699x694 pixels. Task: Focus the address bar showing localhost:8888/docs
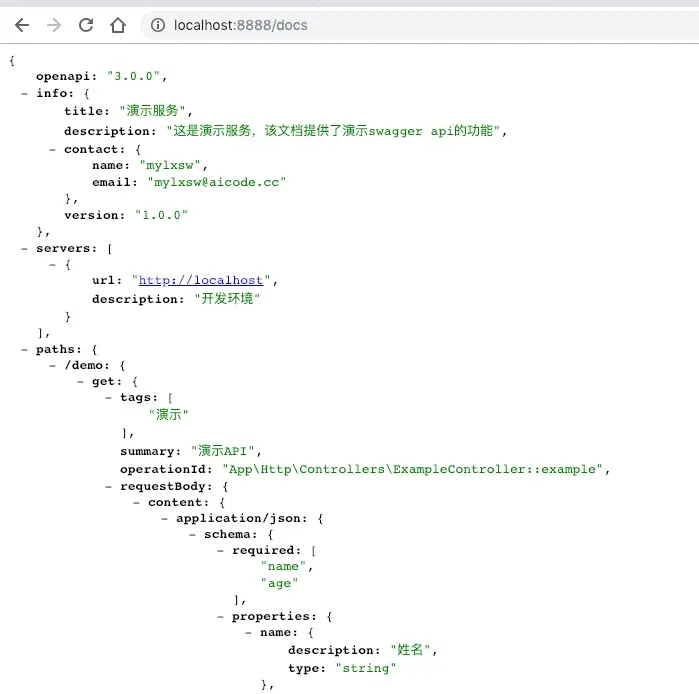click(419, 25)
